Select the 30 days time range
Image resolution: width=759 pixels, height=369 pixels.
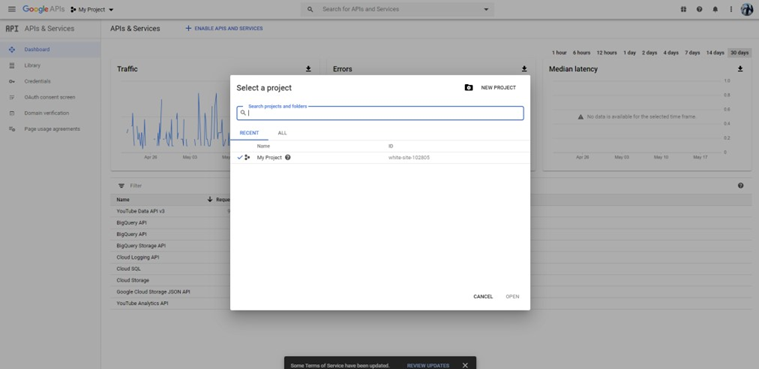(739, 53)
